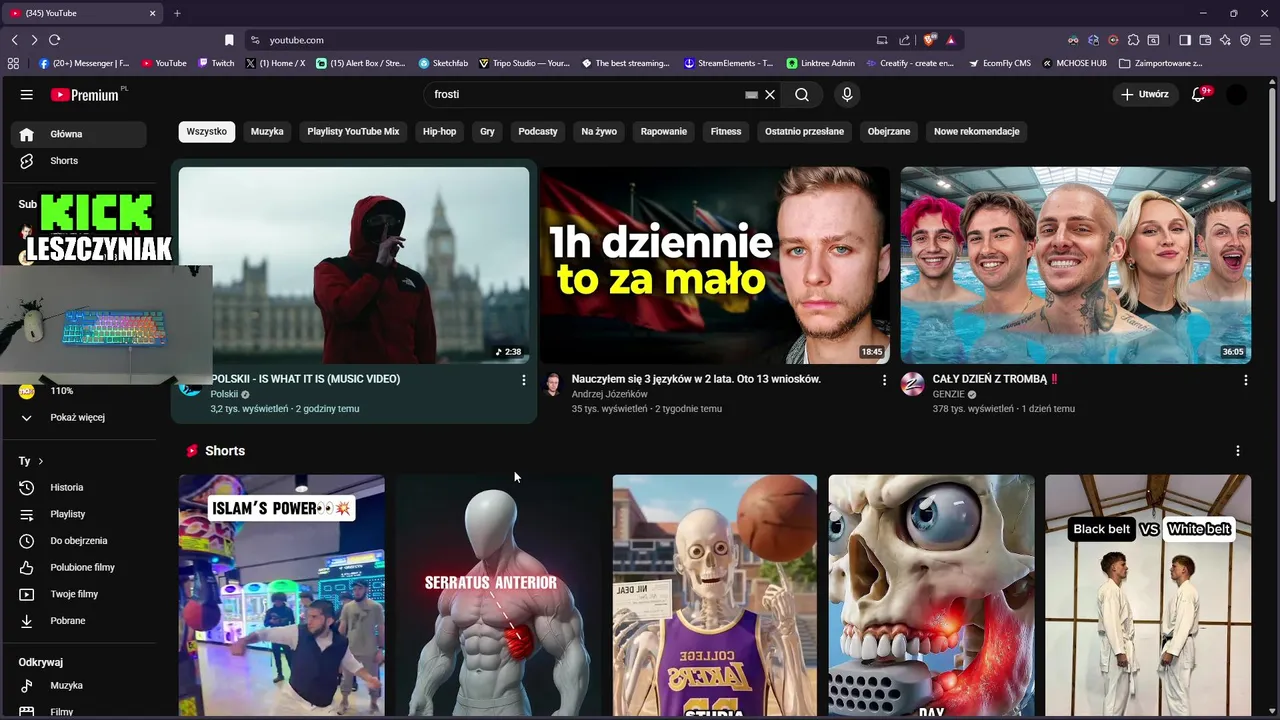Open the Sketchfab bookmark
Screen dimensions: 1280x720
pyautogui.click(x=443, y=63)
